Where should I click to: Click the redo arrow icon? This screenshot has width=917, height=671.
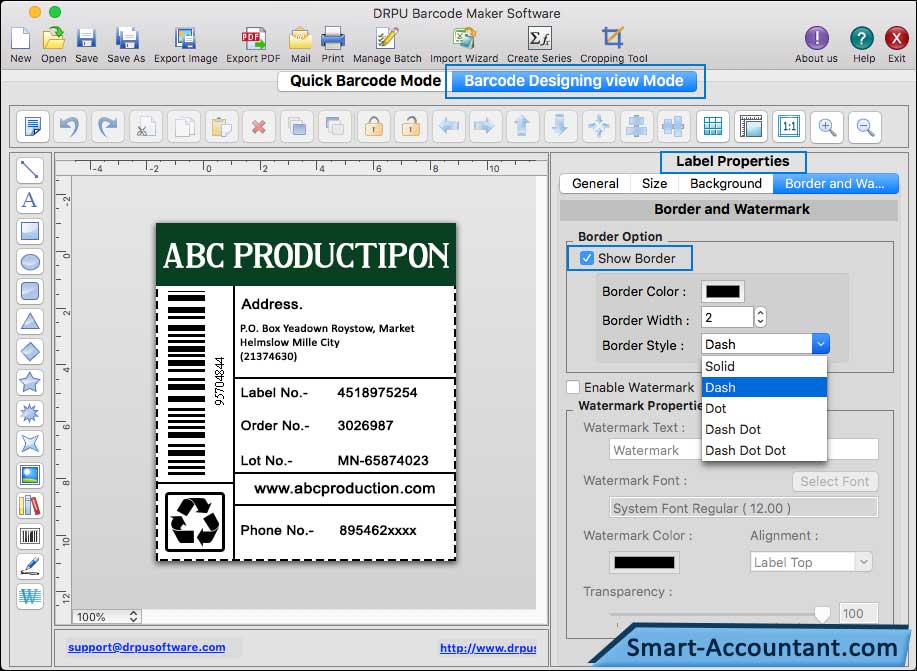click(108, 126)
